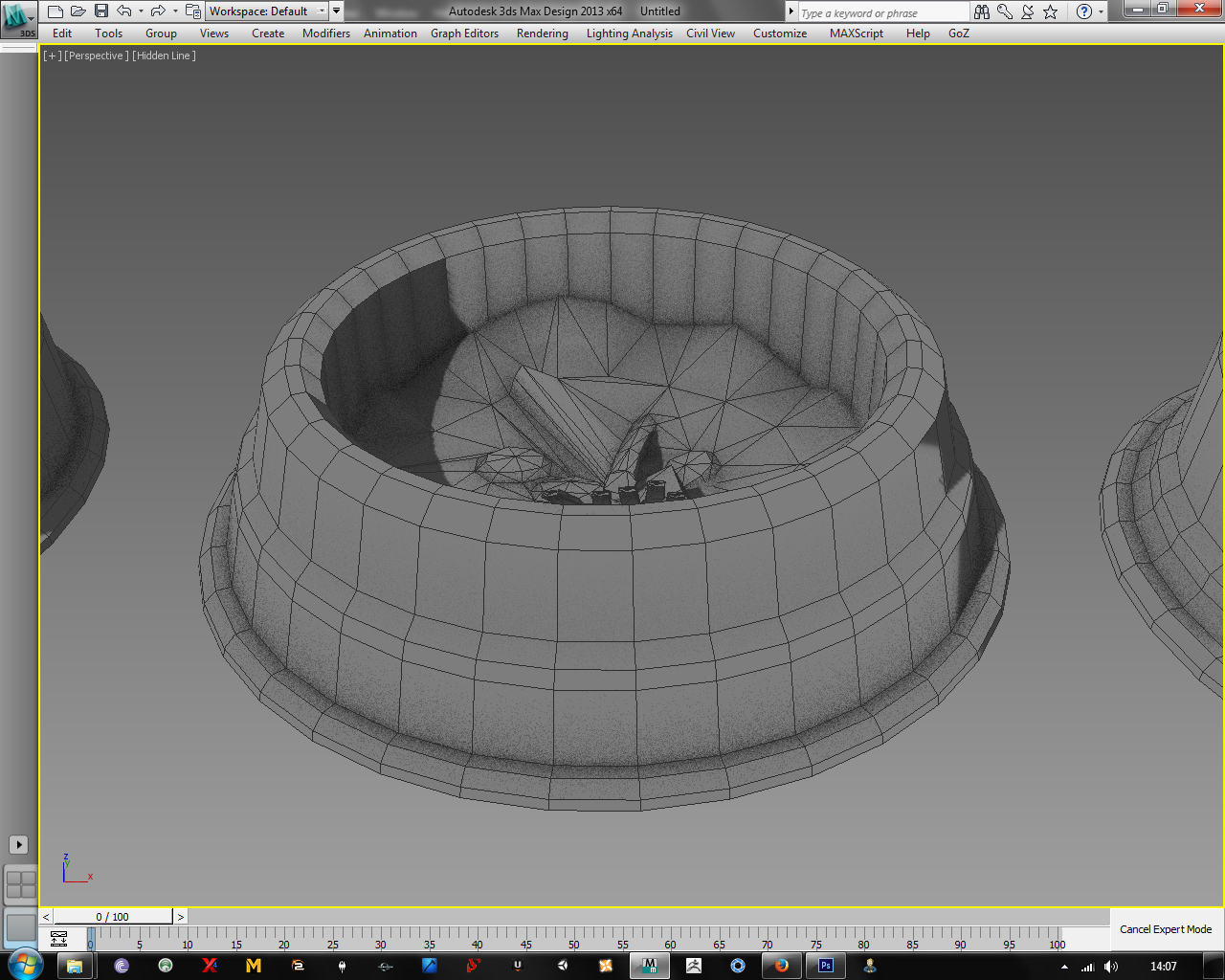Click the 0 / 100 time slider
This screenshot has width=1225, height=980.
pyautogui.click(x=113, y=917)
